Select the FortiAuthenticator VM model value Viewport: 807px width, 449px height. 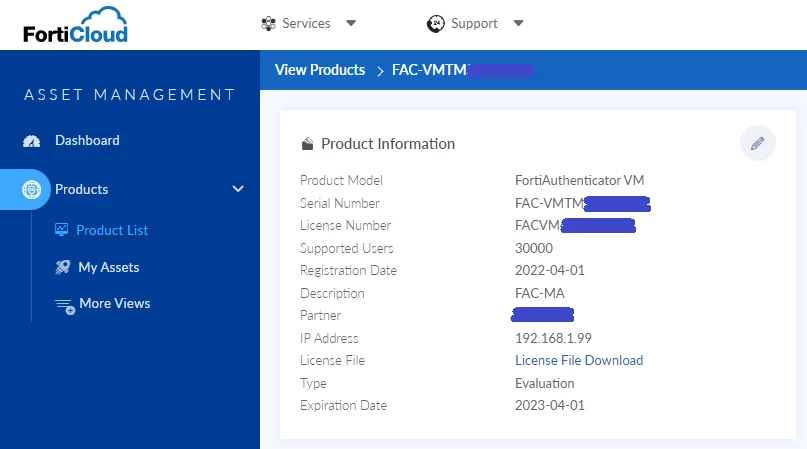pyautogui.click(x=580, y=180)
